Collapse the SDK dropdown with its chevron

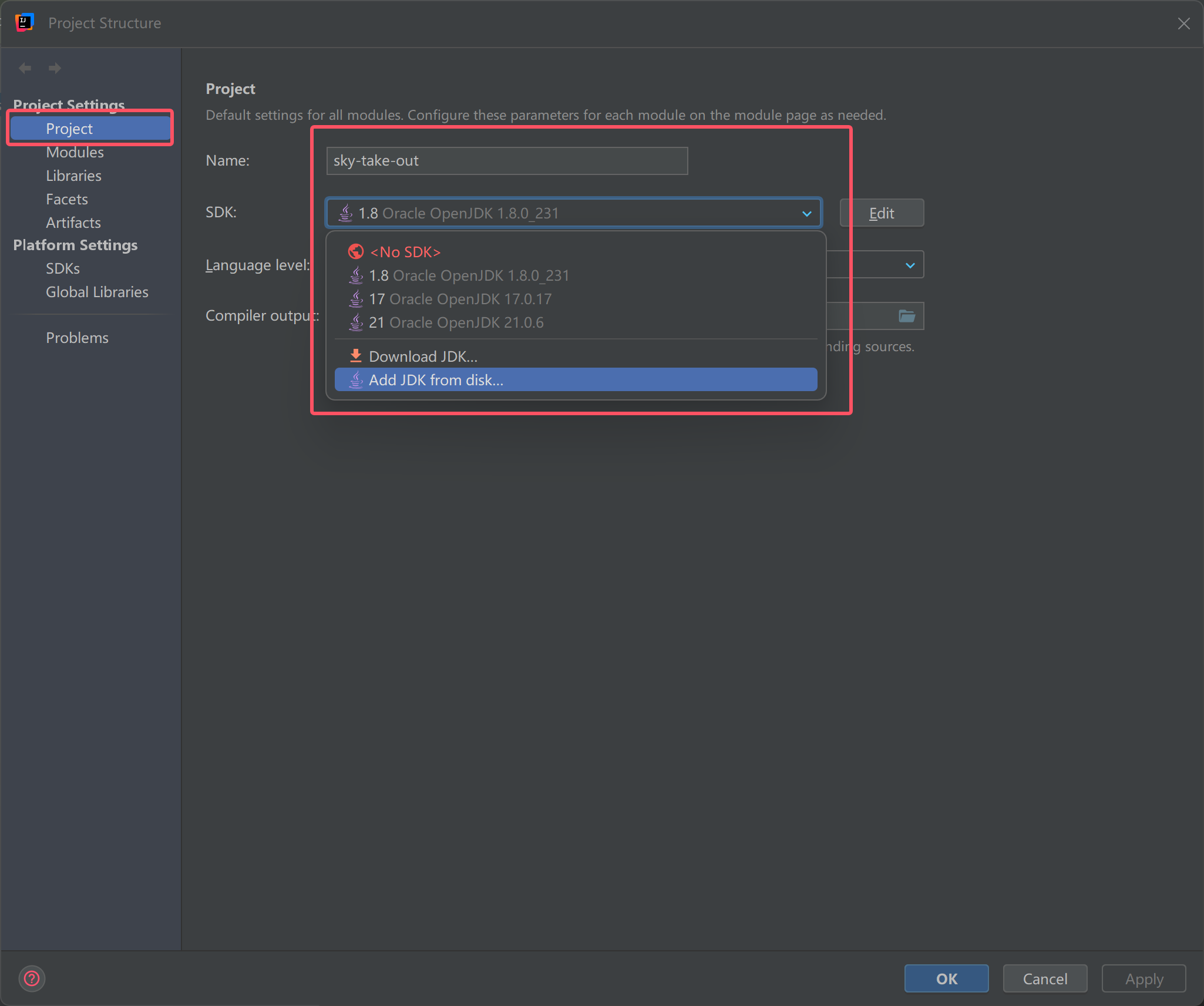point(806,213)
